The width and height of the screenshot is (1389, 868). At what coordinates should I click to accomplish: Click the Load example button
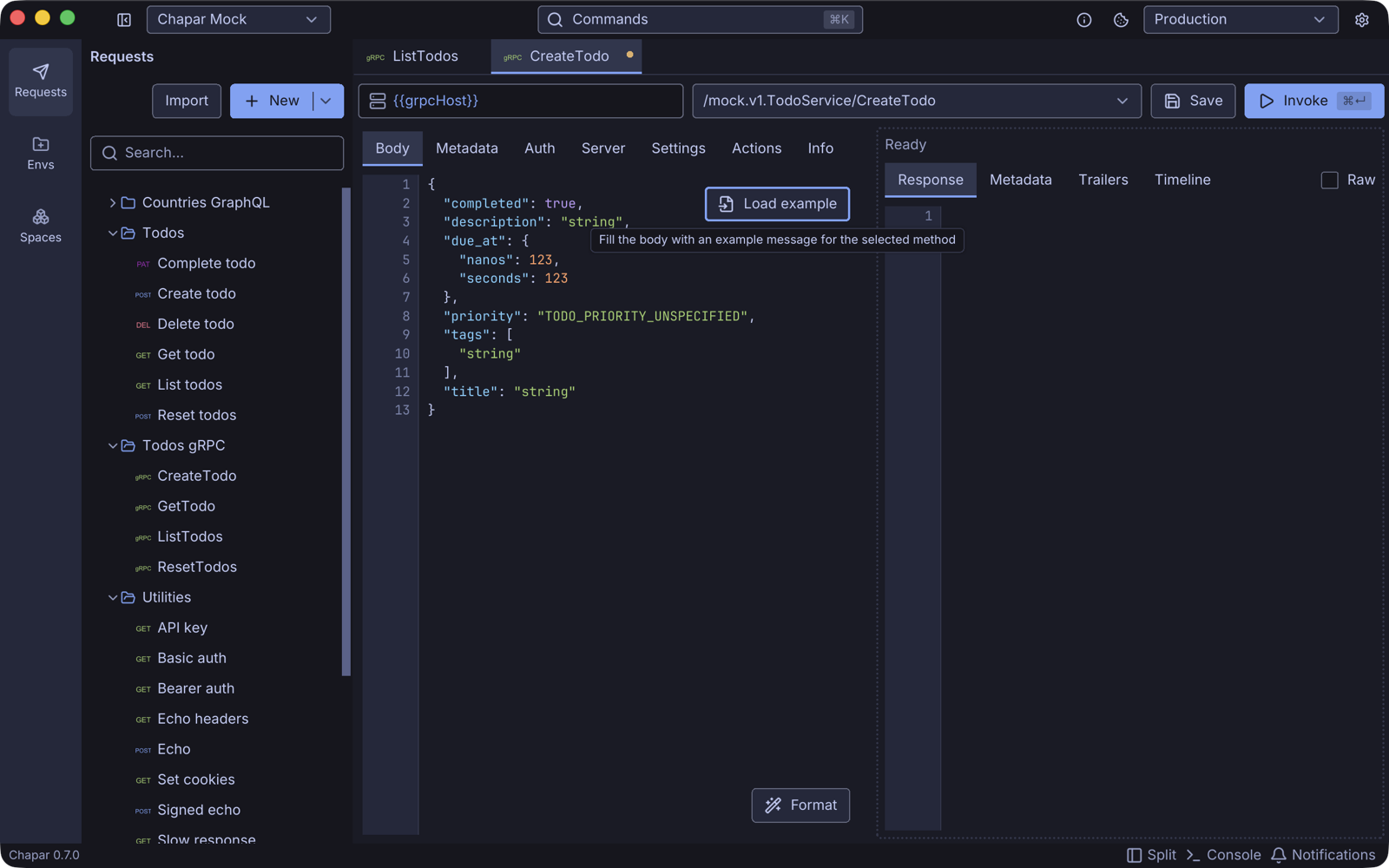click(778, 204)
